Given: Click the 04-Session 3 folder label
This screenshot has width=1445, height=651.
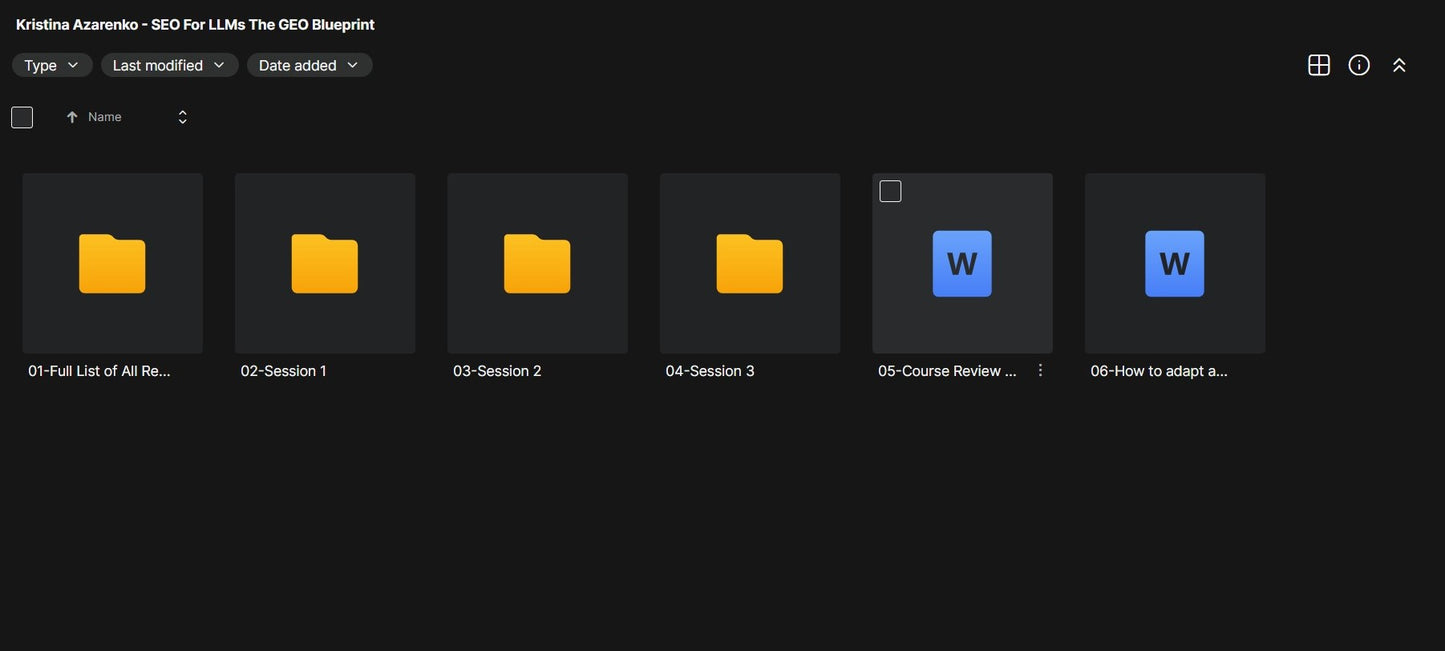Looking at the screenshot, I should coord(710,371).
